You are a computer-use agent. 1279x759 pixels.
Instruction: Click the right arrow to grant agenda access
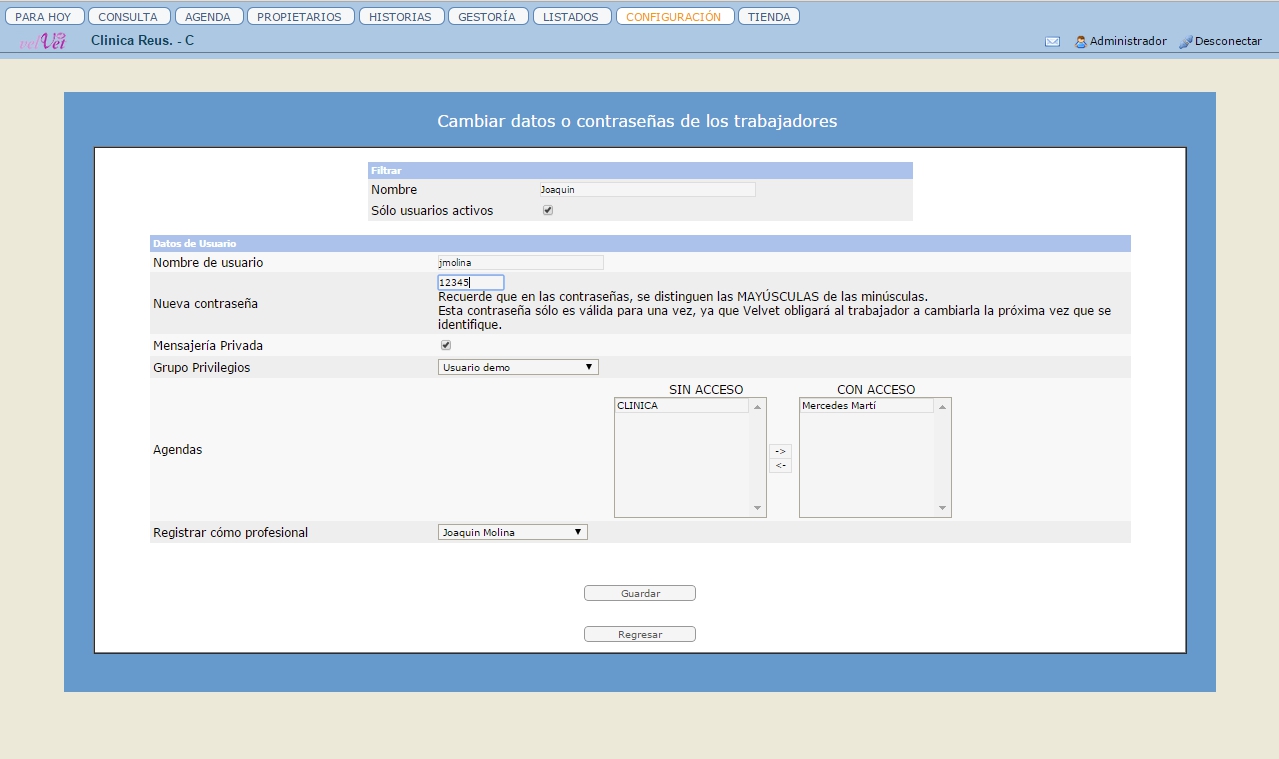(x=780, y=451)
